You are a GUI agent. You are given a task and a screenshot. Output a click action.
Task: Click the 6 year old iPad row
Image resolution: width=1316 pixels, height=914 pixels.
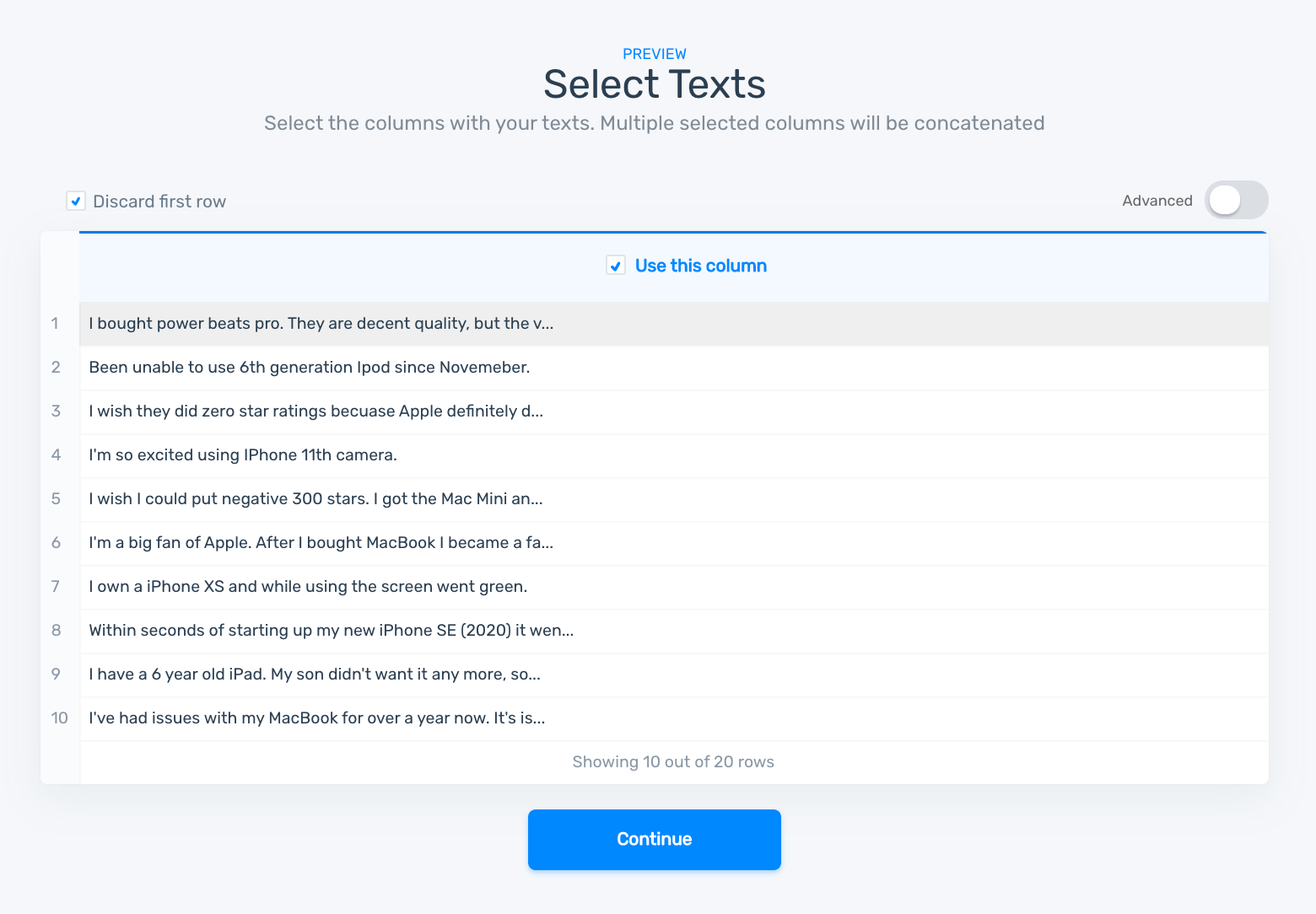point(315,675)
